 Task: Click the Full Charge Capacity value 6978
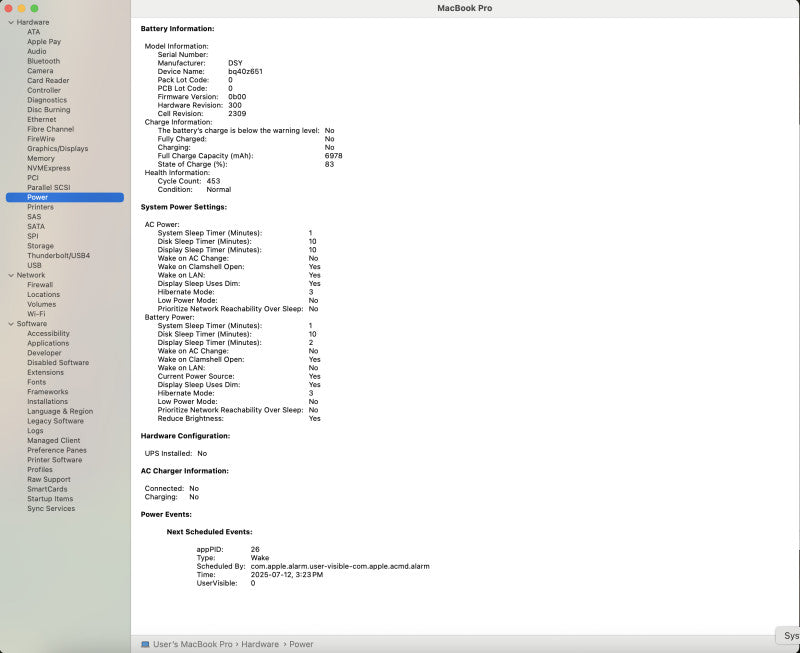(x=334, y=156)
